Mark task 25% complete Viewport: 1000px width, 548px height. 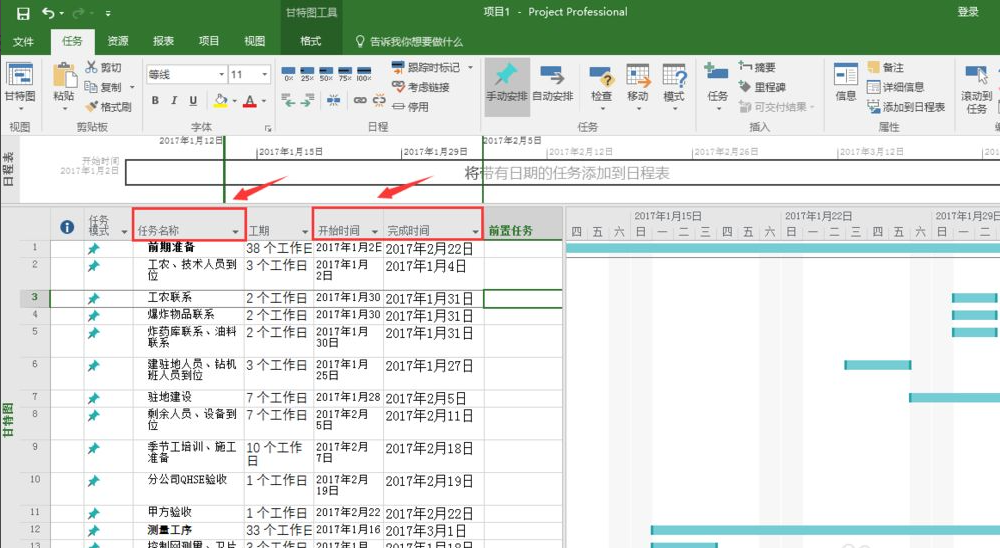[307, 73]
